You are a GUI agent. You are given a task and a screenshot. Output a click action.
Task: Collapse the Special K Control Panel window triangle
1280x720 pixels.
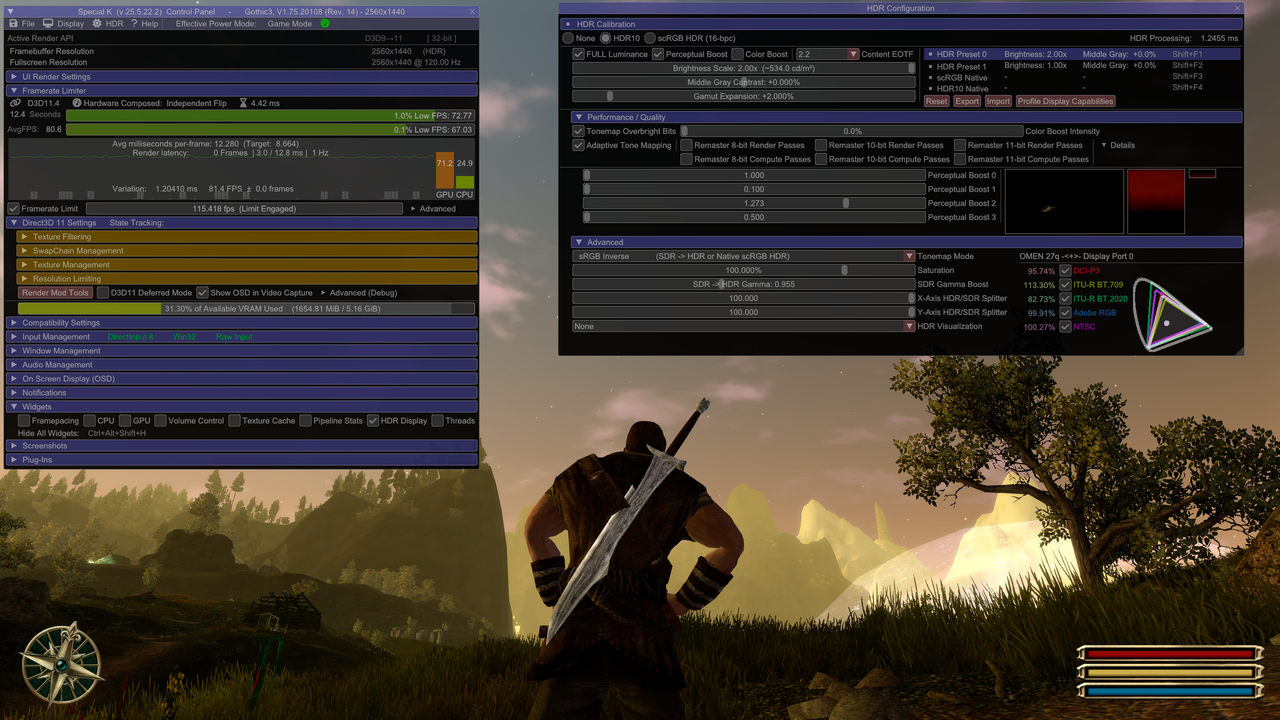(11, 10)
